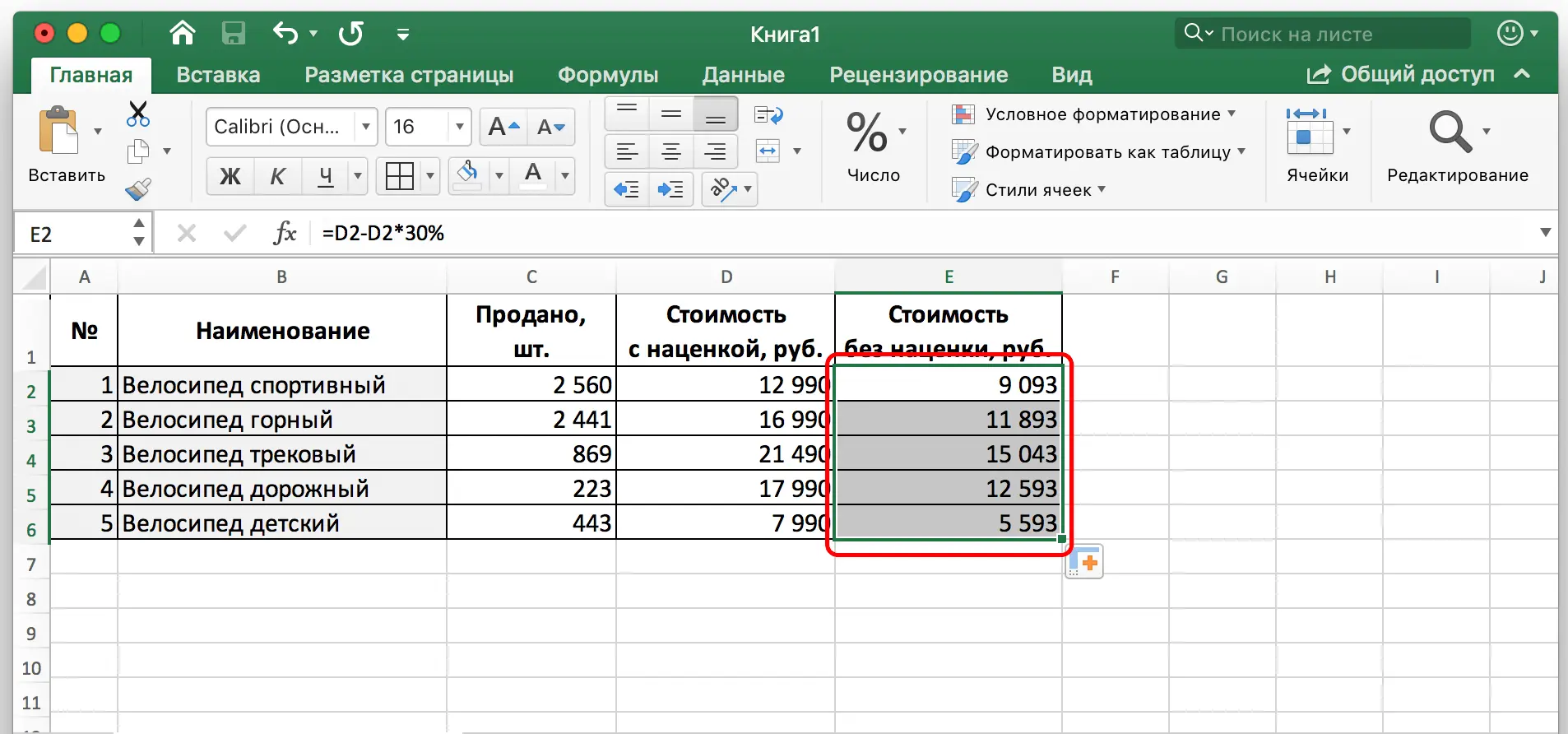The image size is (1568, 734).
Task: Increase font size with the larger A
Action: (x=503, y=127)
